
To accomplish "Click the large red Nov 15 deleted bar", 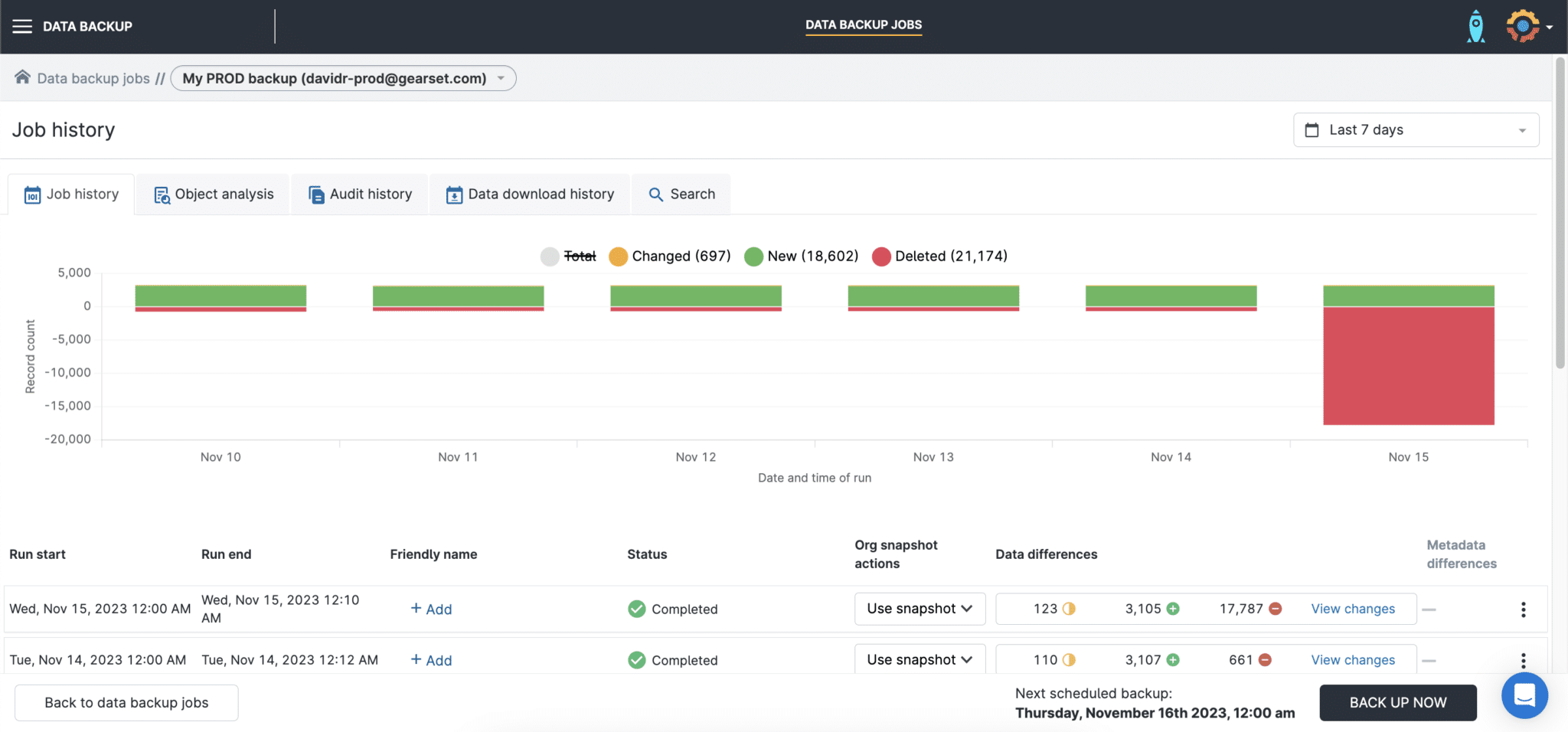I will [x=1408, y=366].
